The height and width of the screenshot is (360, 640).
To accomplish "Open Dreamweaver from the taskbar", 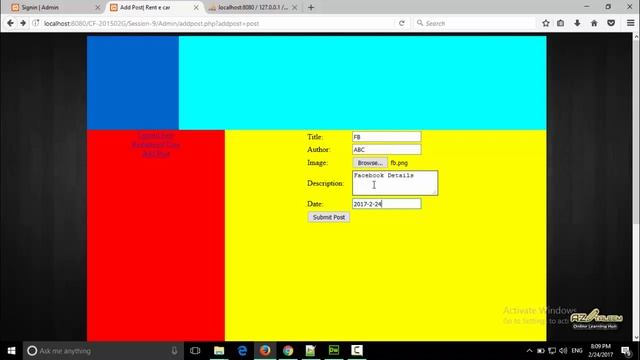I will coord(334,351).
